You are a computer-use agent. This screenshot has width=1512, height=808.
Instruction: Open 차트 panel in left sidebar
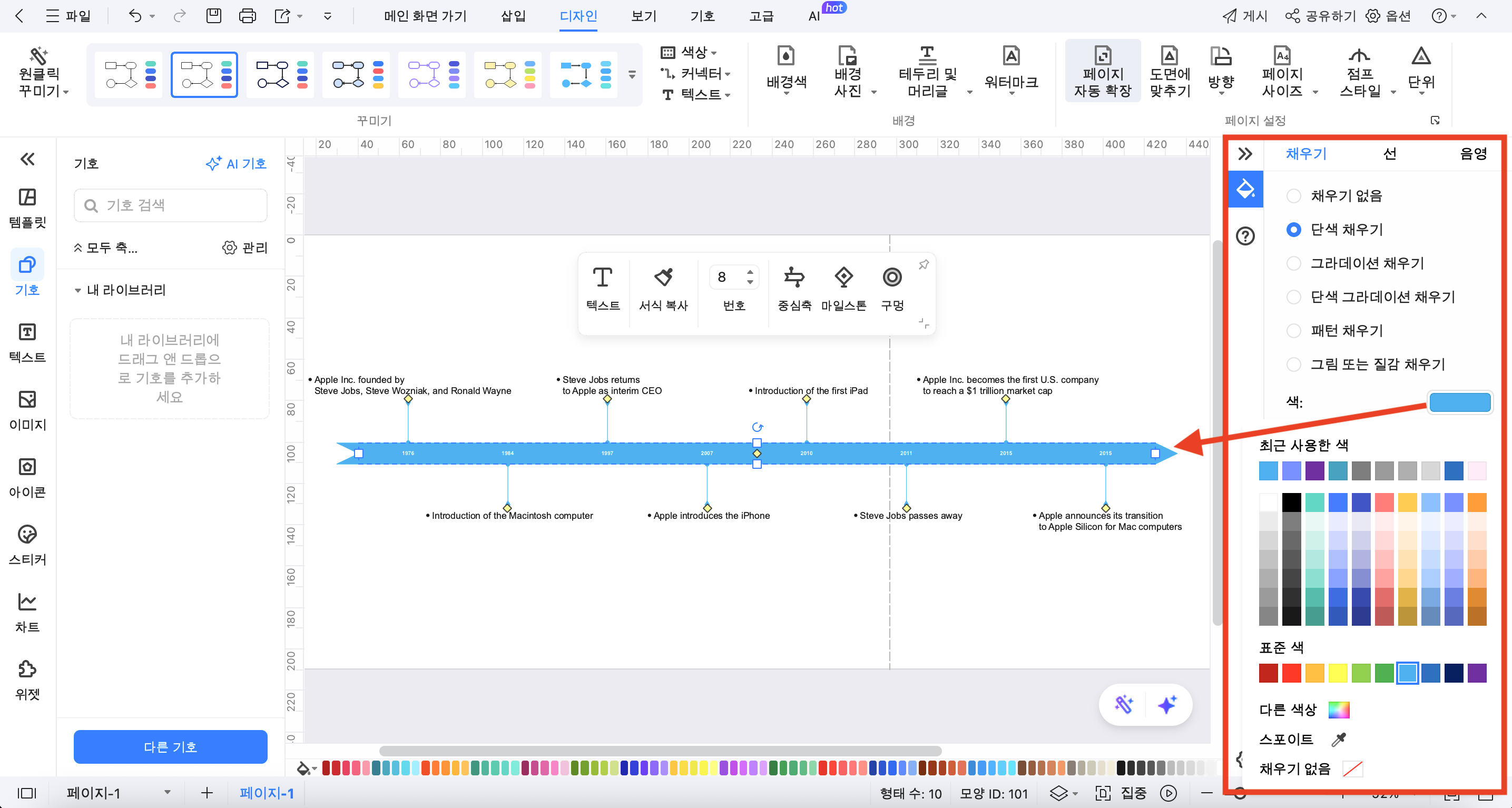(x=27, y=614)
